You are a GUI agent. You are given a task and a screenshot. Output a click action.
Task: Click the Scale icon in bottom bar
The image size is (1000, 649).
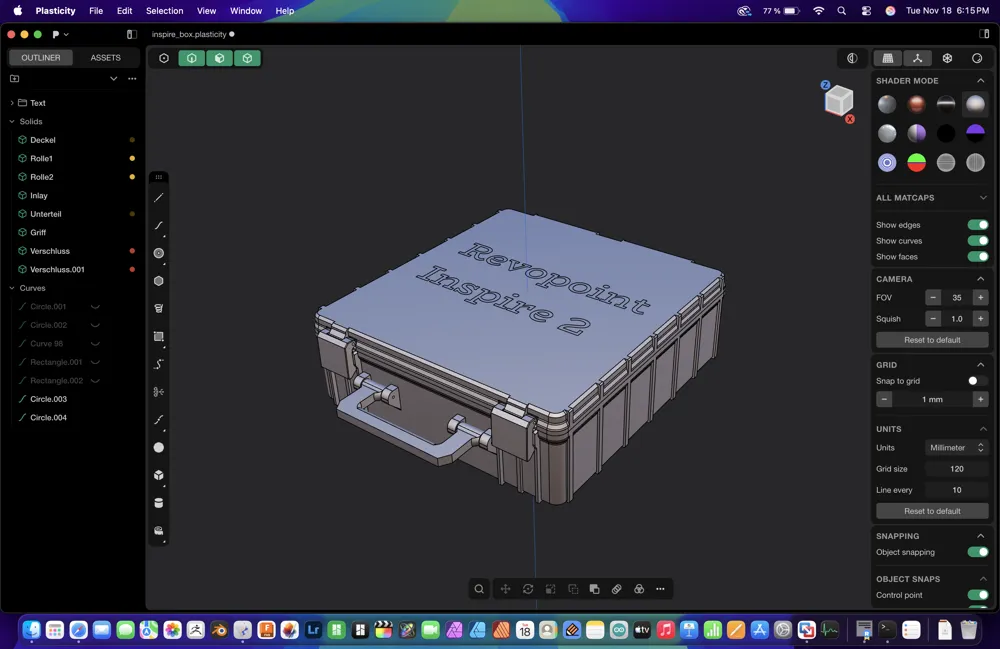tap(550, 589)
